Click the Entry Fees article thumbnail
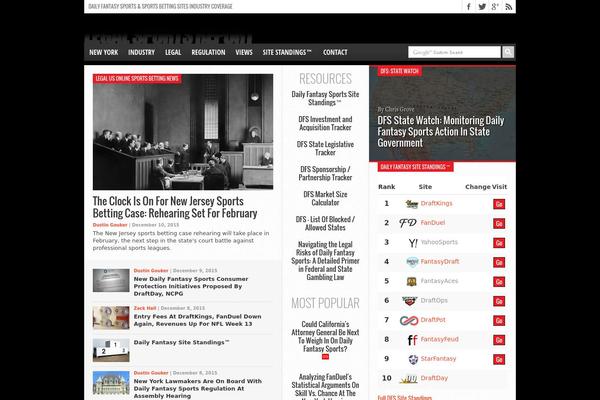The image size is (600, 400). [111, 317]
